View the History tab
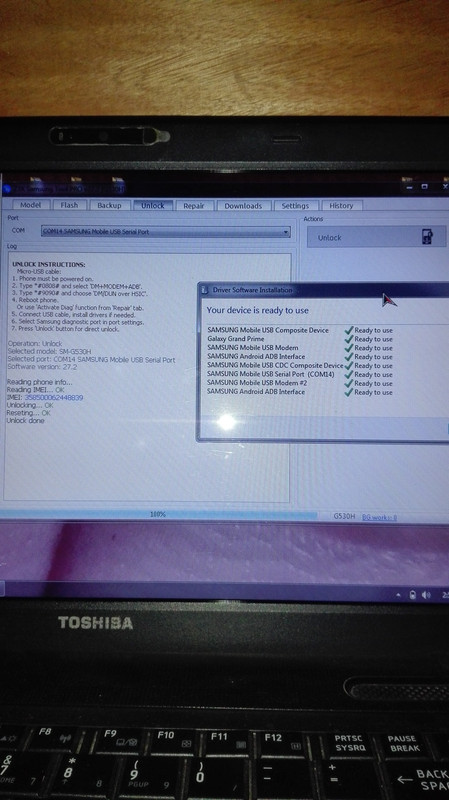This screenshot has width=449, height=800. [x=341, y=206]
